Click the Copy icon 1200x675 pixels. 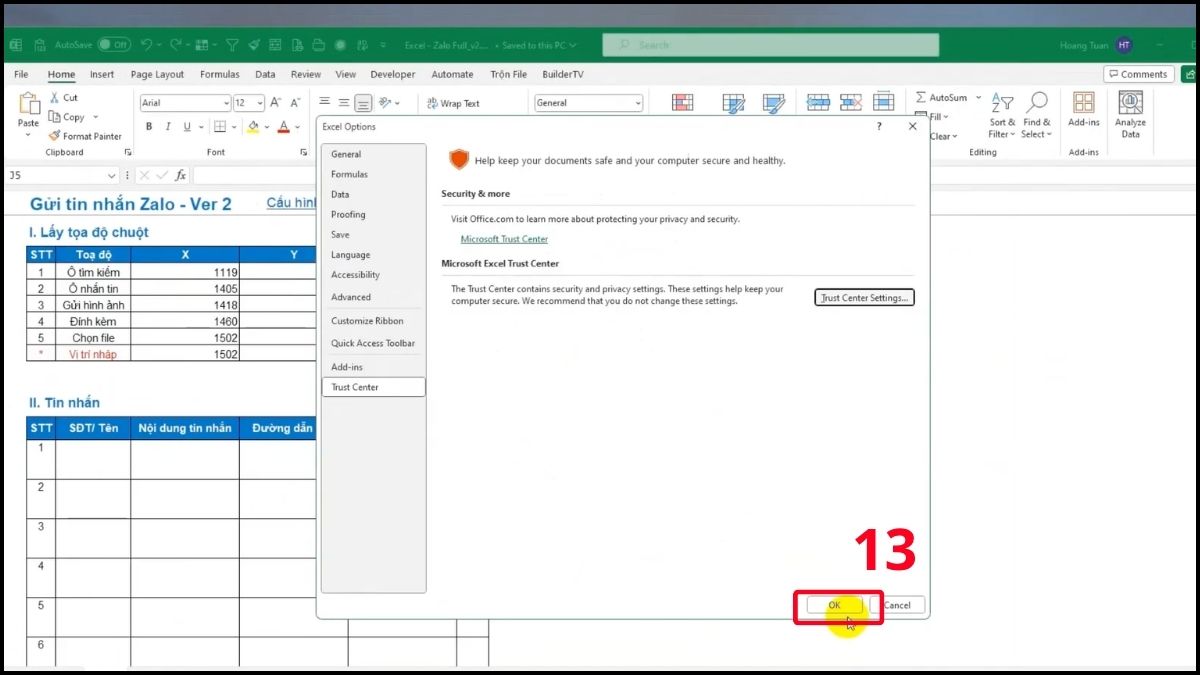(x=55, y=117)
